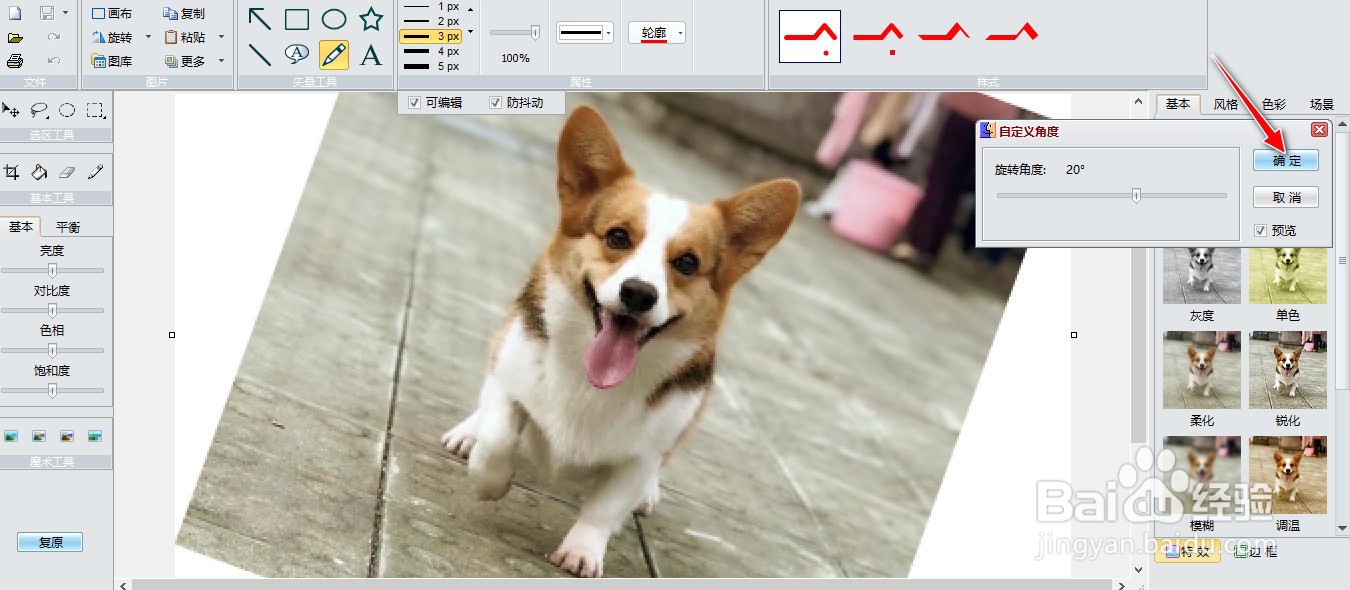Select the lasso selection tool

40,110
